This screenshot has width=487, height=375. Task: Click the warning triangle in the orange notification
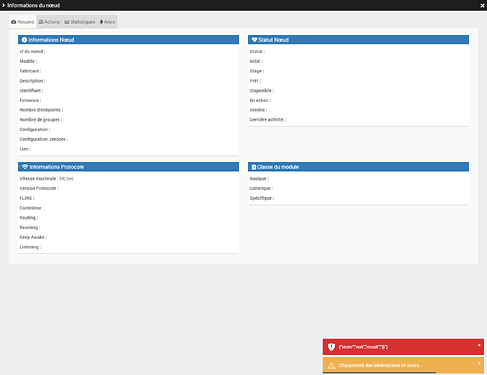point(331,365)
